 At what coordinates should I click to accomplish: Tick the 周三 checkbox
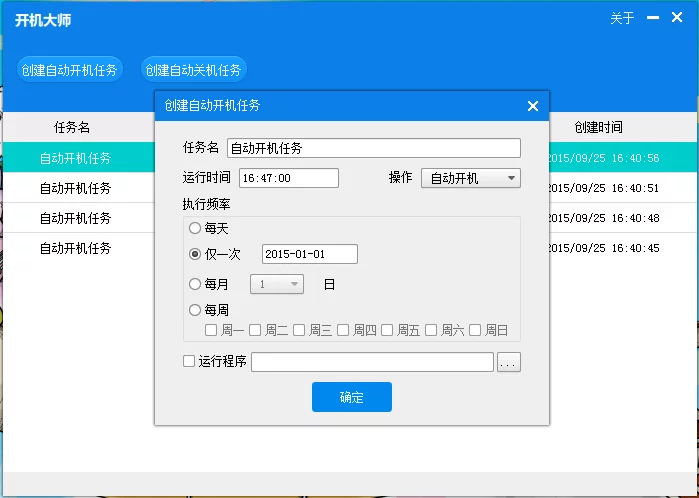coord(299,330)
